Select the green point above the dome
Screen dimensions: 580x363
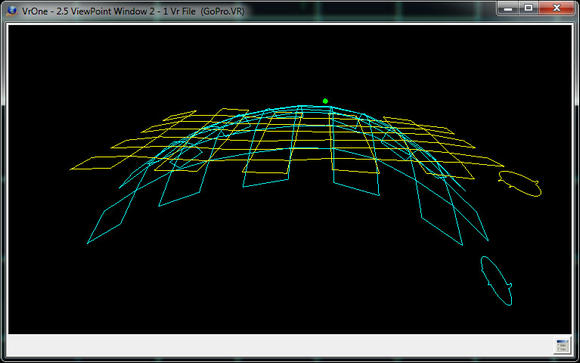[325, 101]
